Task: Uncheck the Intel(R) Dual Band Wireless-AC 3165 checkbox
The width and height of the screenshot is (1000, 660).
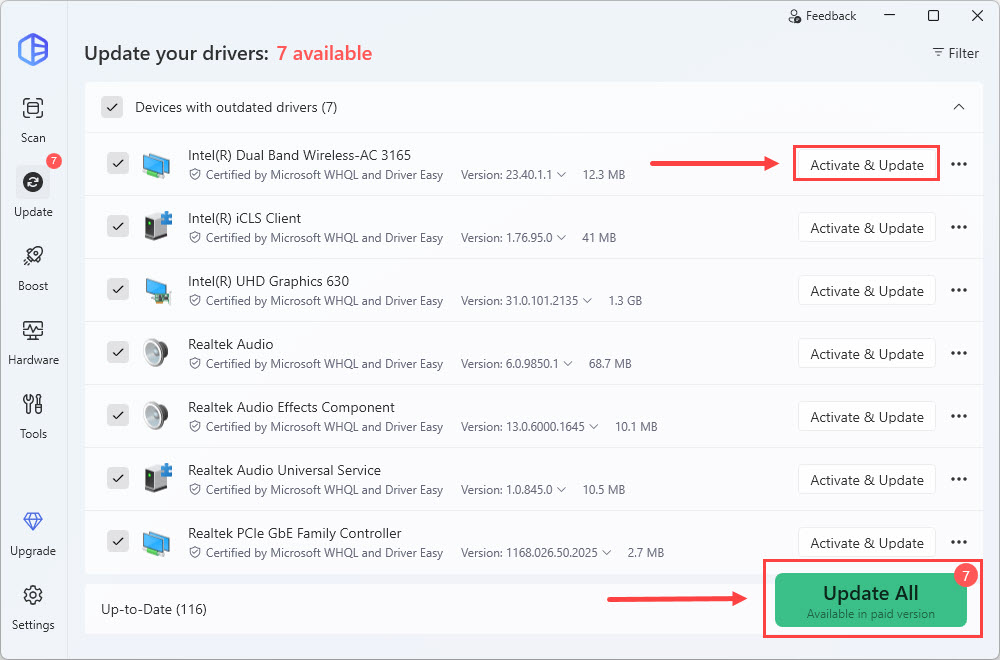Action: point(118,163)
